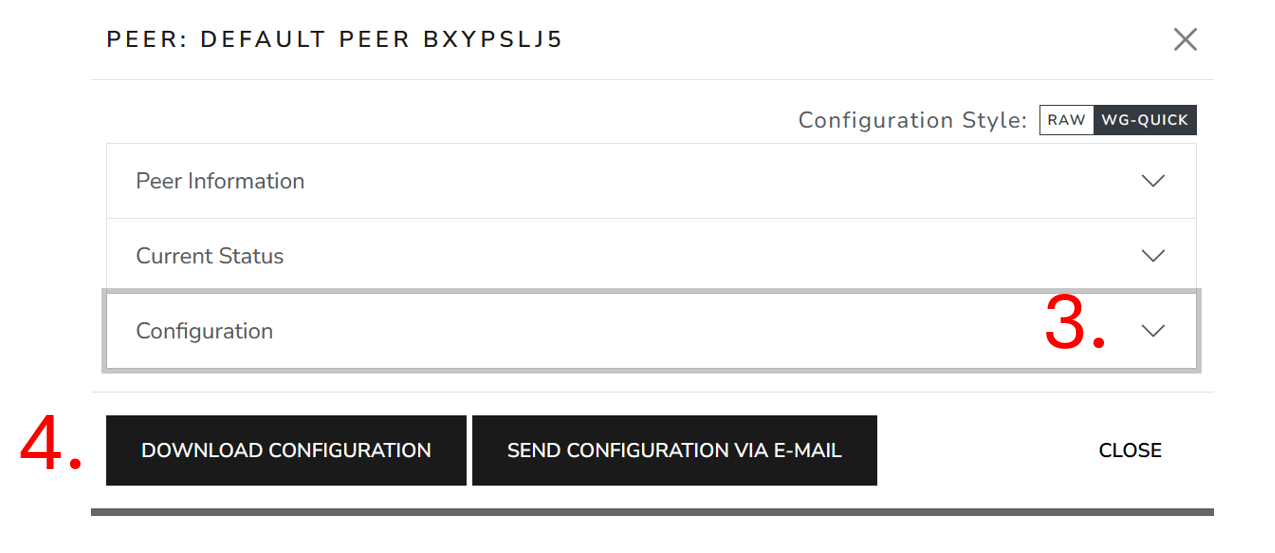Close the peer dialog with the X icon
1275x553 pixels.
pos(1185,40)
